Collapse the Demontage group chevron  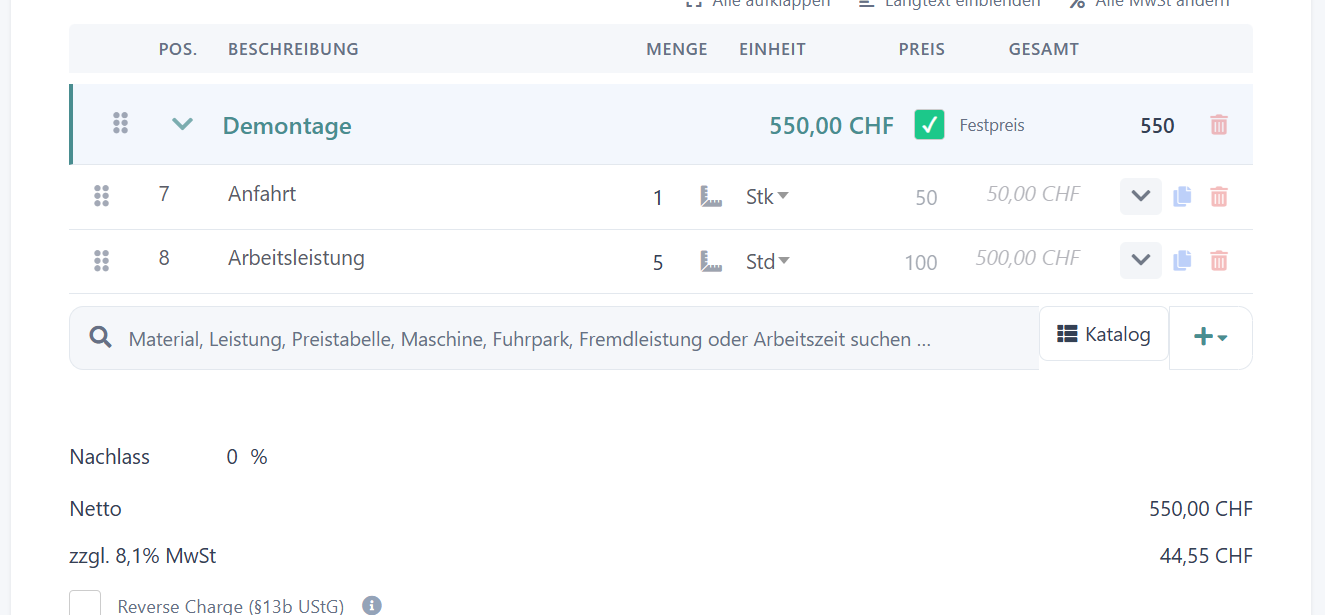[x=182, y=125]
